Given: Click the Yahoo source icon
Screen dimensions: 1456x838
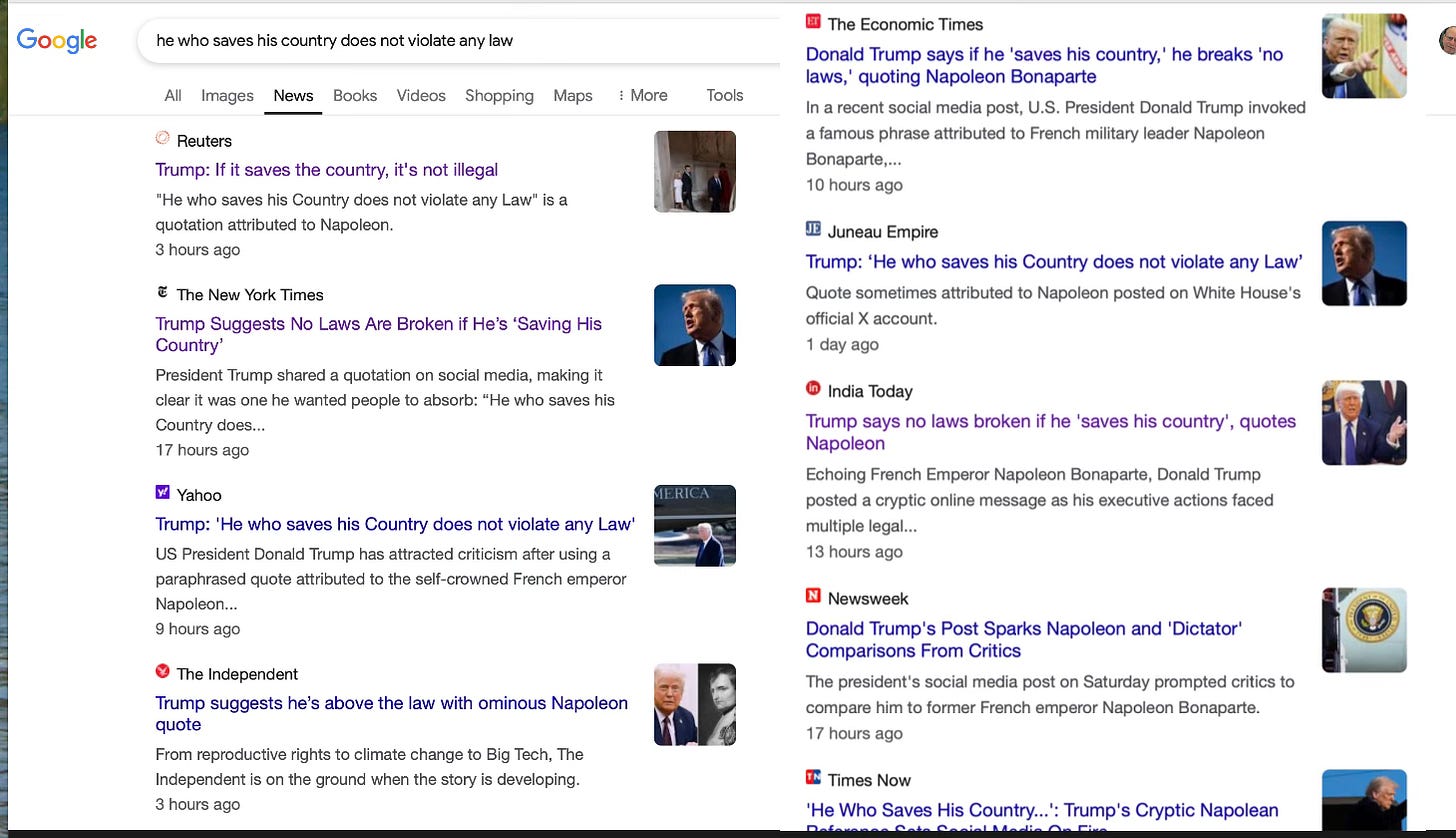Looking at the screenshot, I should click(x=163, y=493).
